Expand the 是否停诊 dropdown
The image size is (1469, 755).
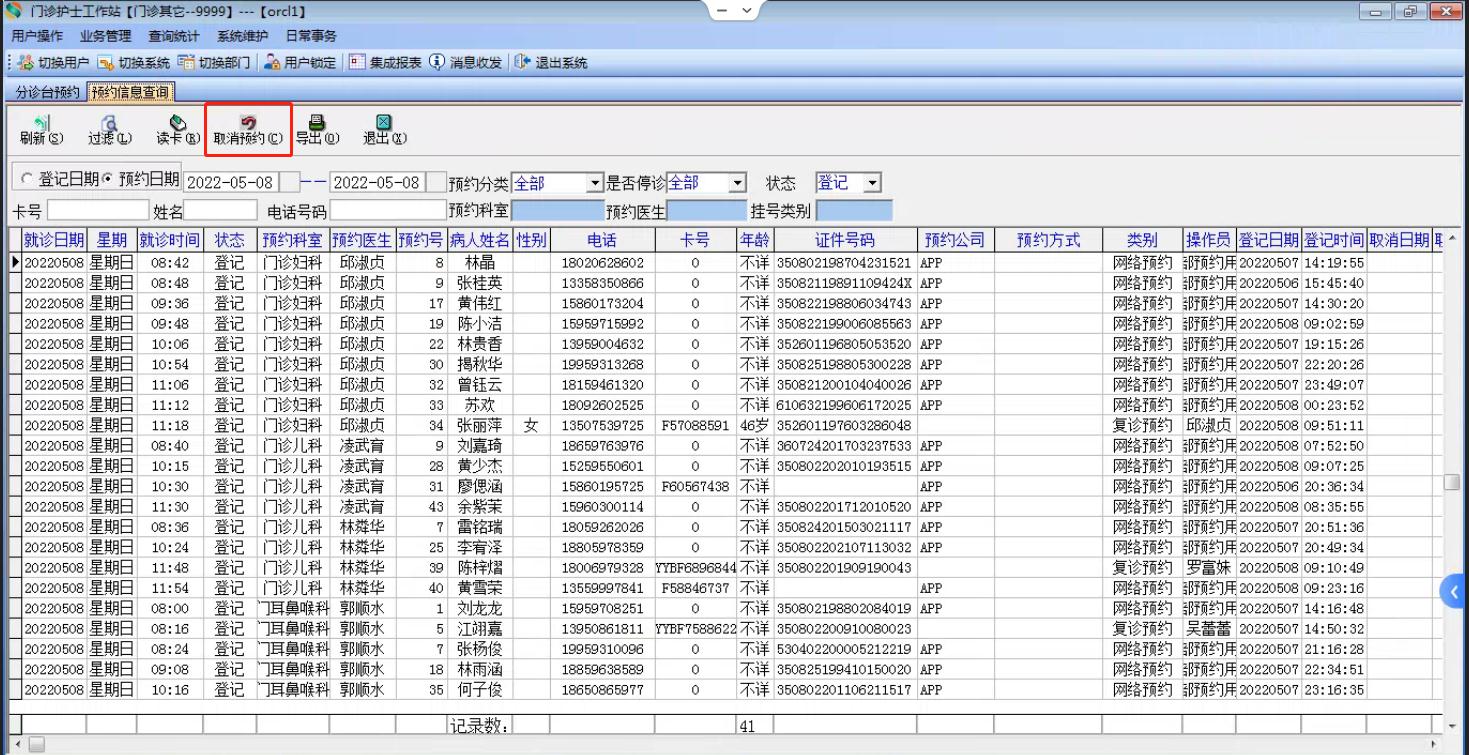[x=738, y=183]
